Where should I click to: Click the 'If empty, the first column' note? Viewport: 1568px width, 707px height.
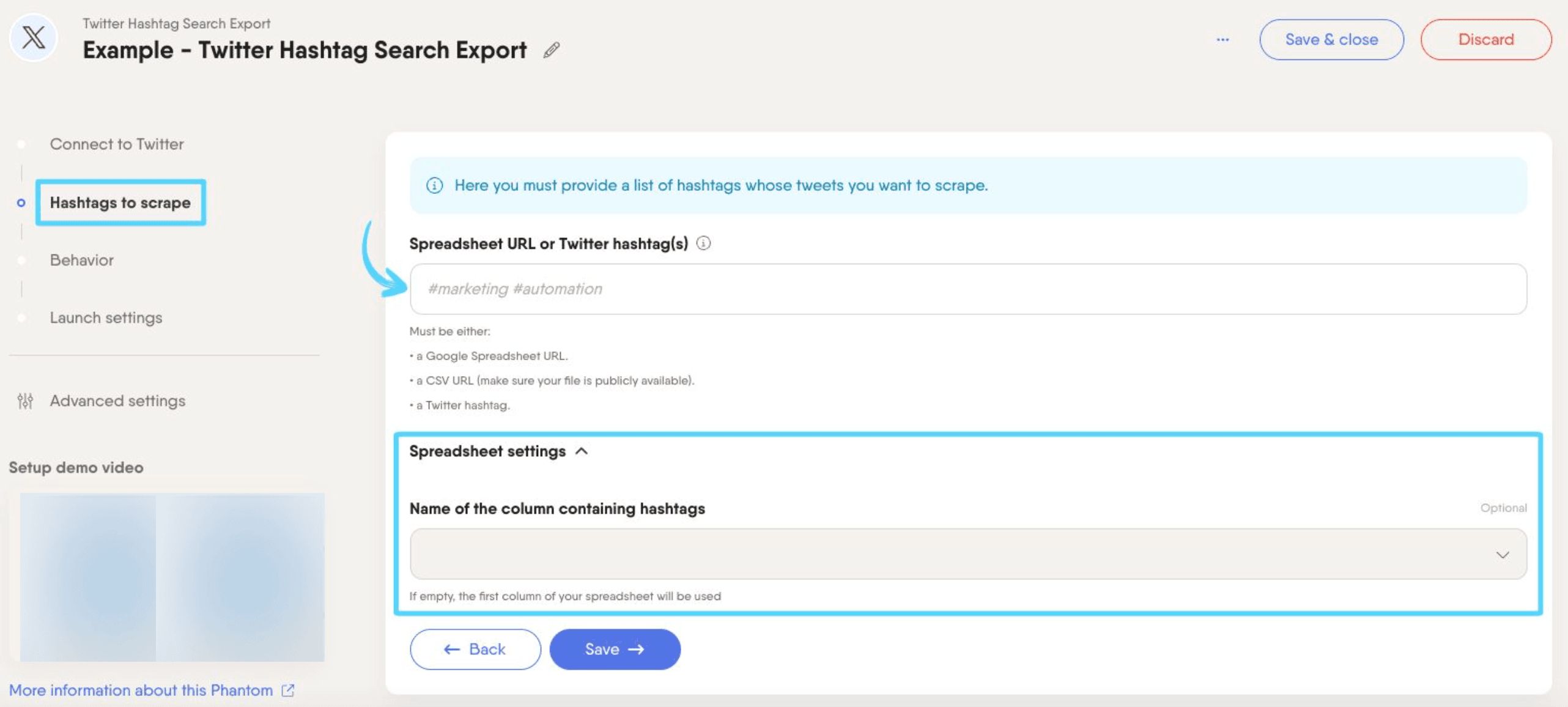565,596
